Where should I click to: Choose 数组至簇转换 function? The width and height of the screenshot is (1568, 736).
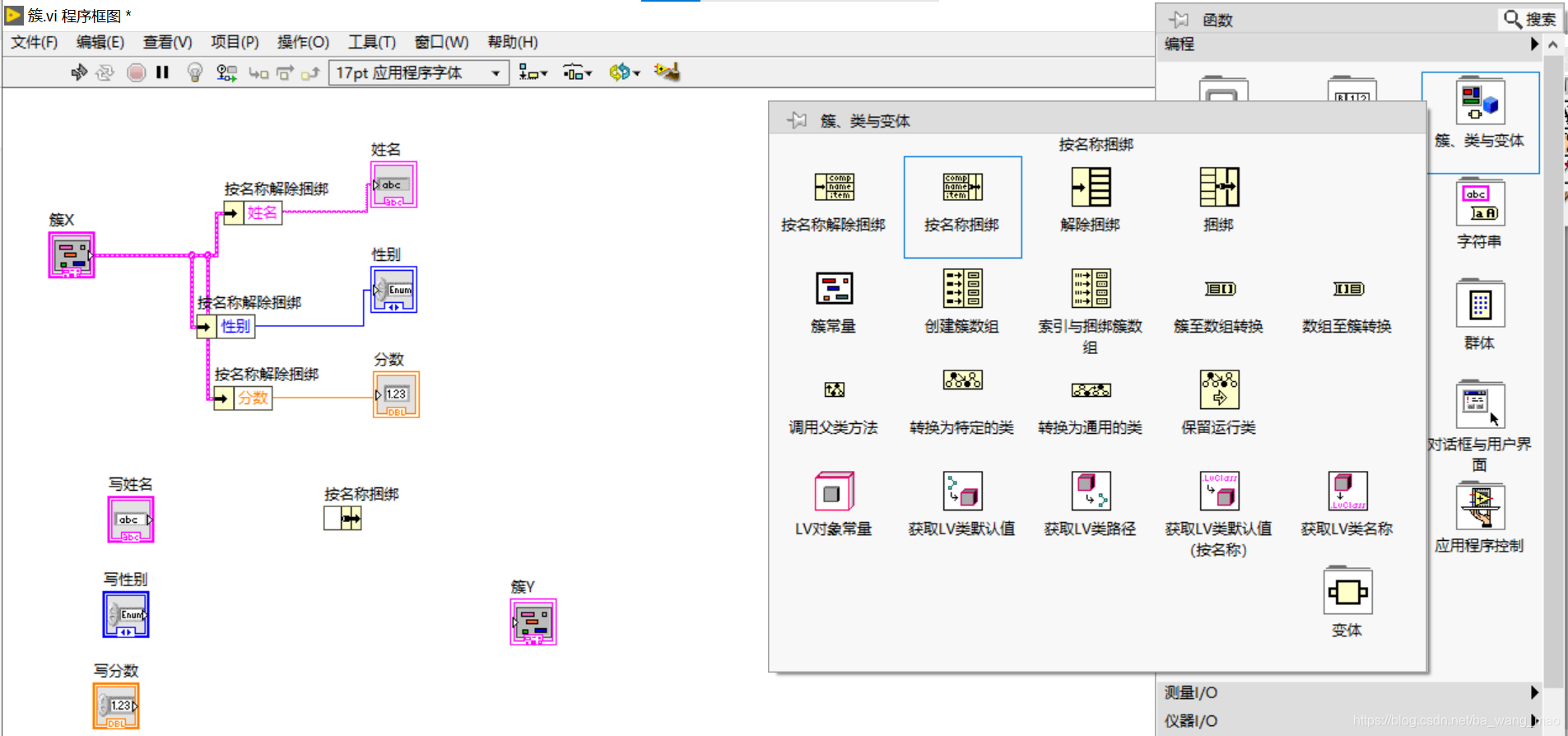point(1348,288)
